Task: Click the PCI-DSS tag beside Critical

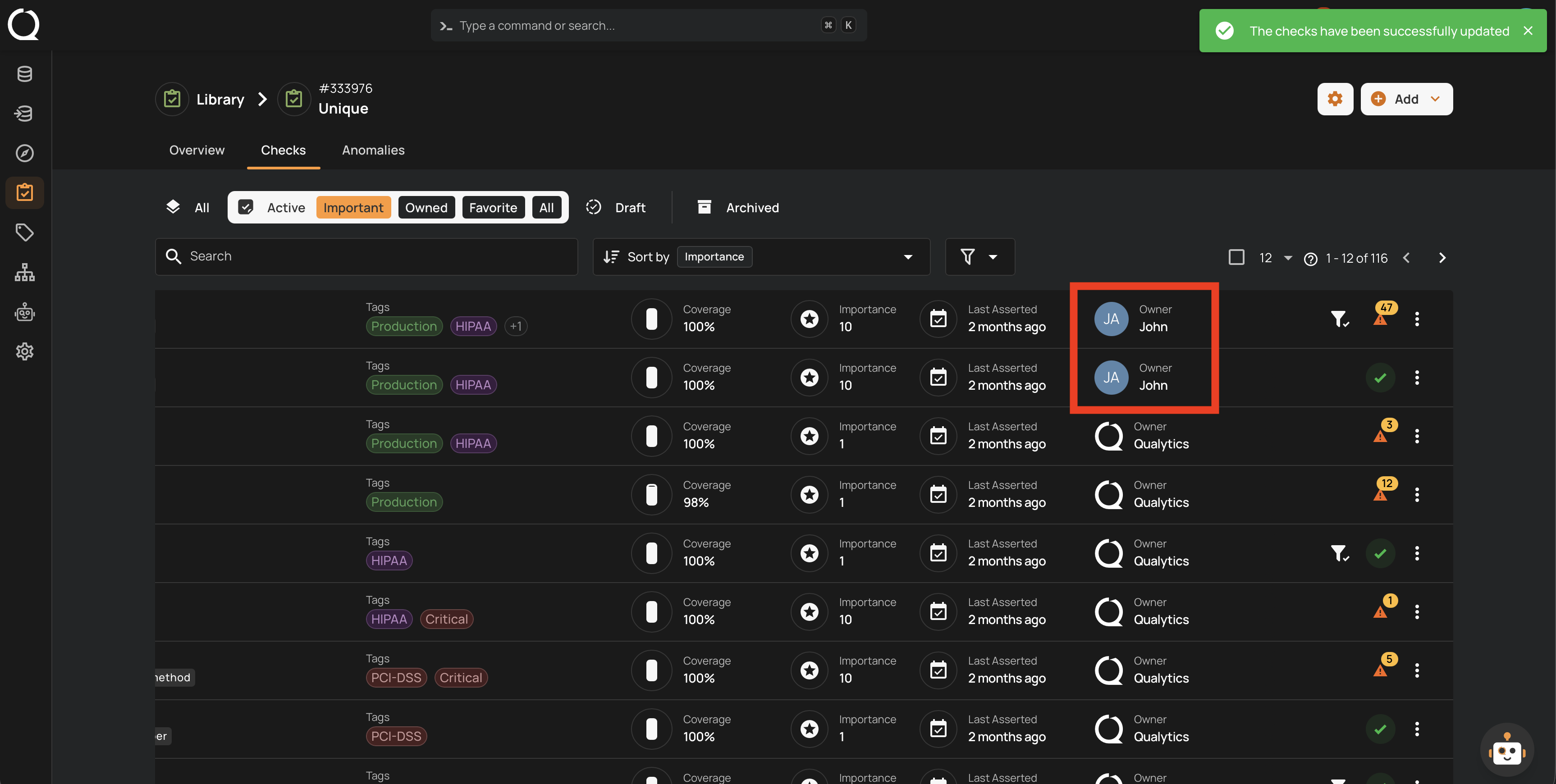Action: 396,678
